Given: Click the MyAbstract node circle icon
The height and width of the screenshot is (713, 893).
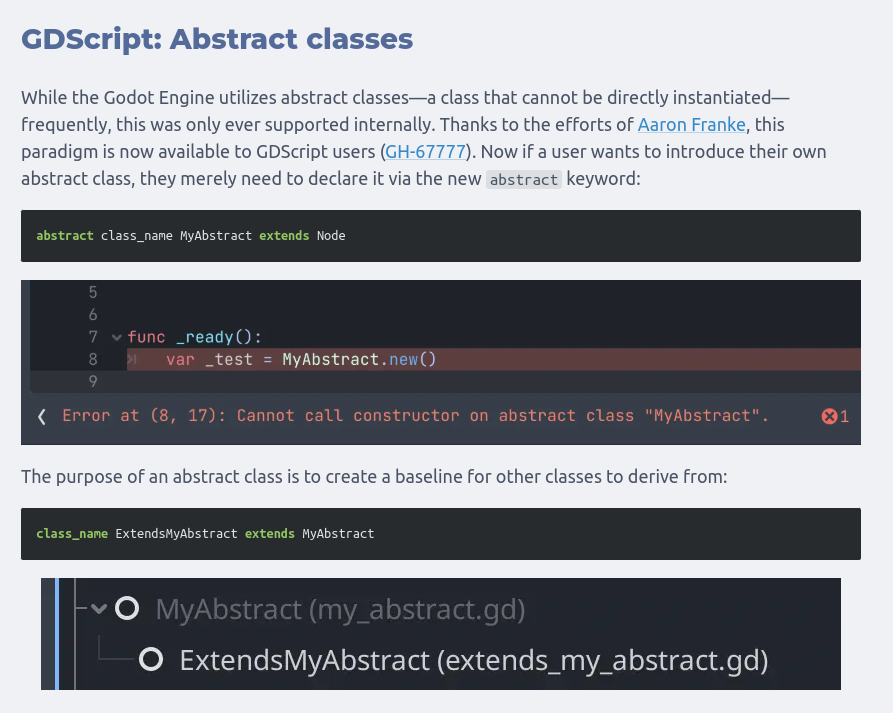Looking at the screenshot, I should pyautogui.click(x=127, y=608).
